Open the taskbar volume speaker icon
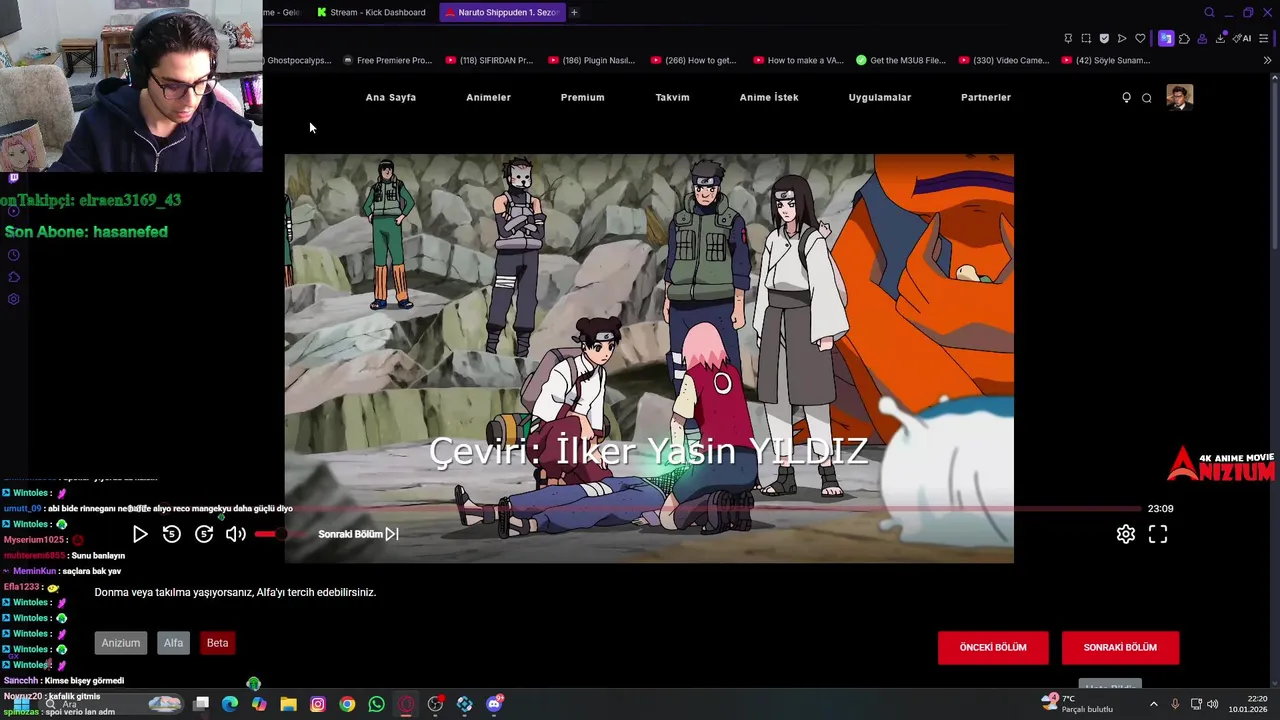 click(x=1213, y=704)
